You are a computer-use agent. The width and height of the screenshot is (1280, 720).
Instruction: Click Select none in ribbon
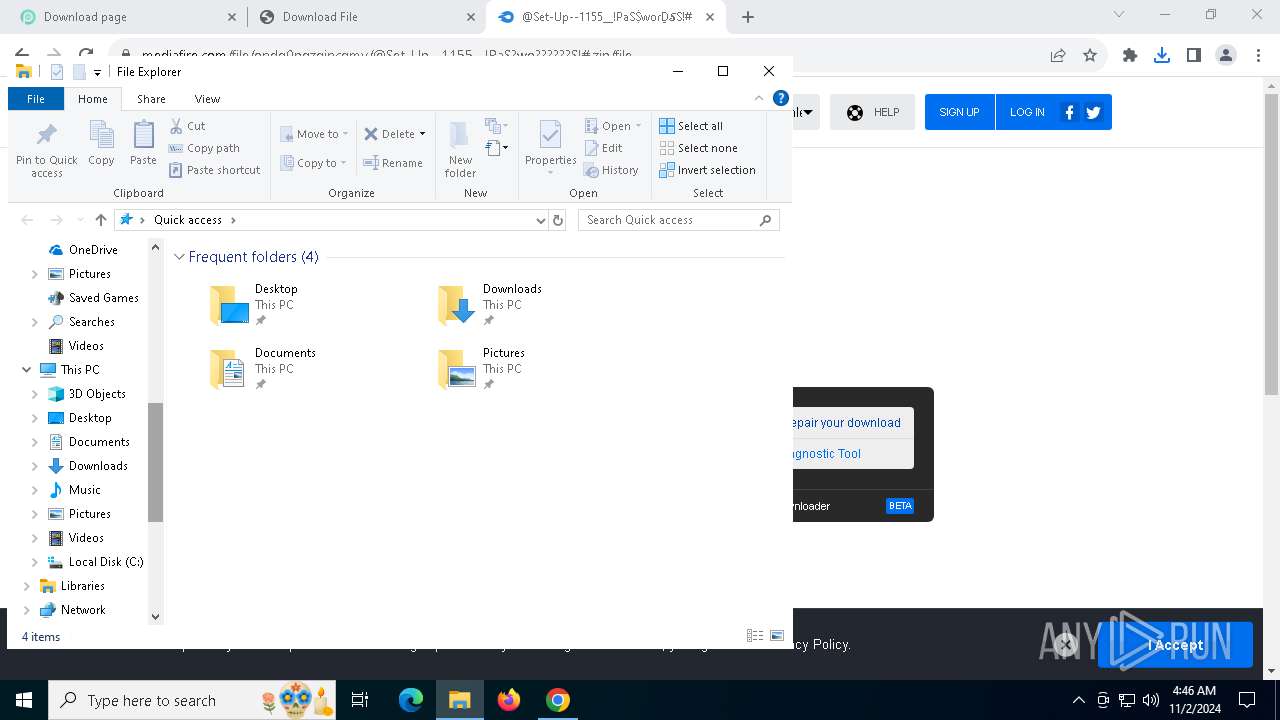(x=698, y=148)
